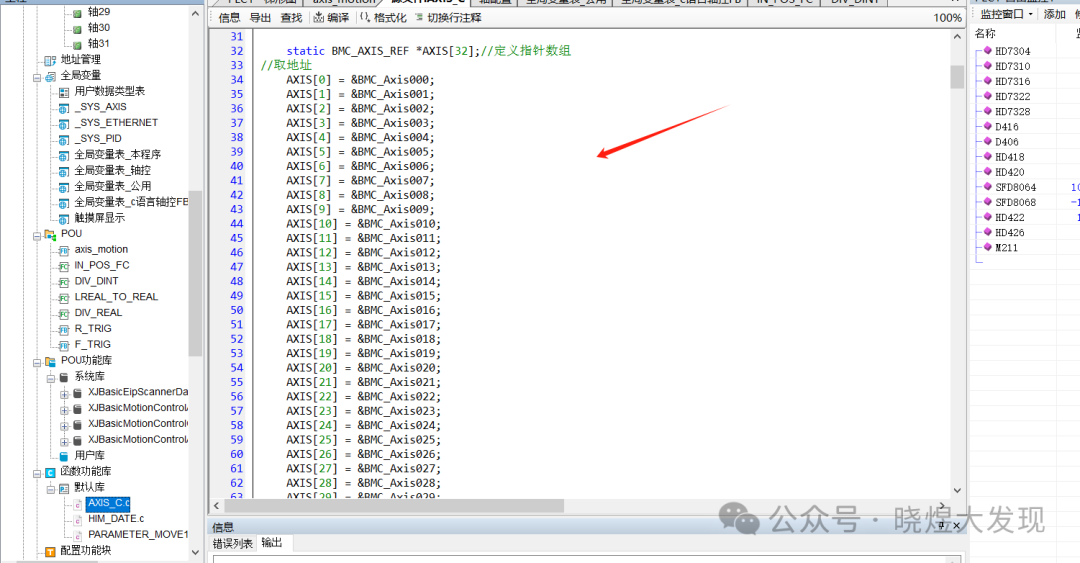This screenshot has width=1080, height=563.
Task: Open the 用户数据类型表 table icon
Action: (64, 92)
